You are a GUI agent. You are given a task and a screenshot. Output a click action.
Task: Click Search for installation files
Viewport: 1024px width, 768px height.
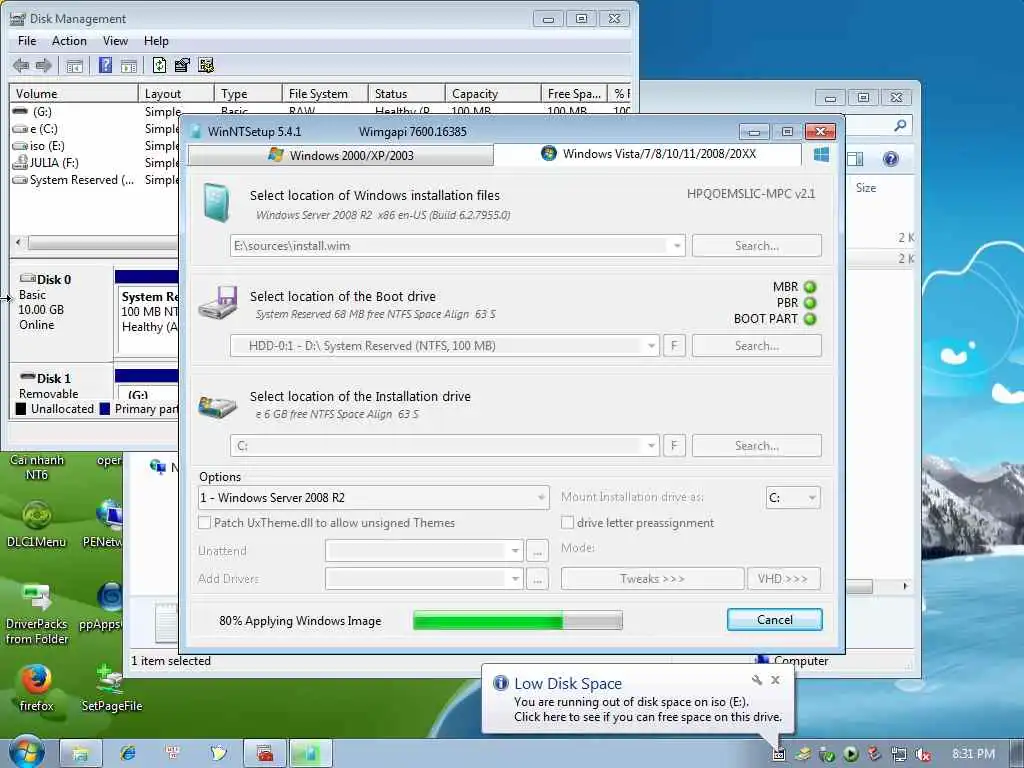click(757, 246)
